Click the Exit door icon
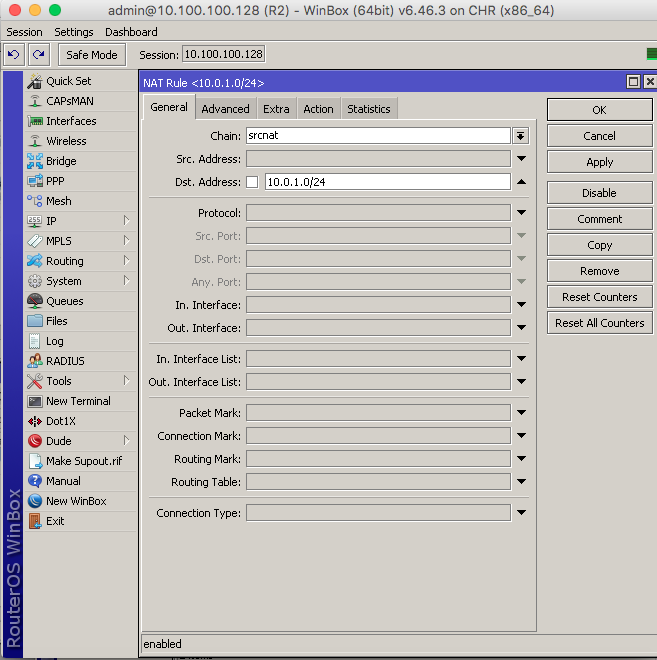657x660 pixels. click(x=35, y=521)
